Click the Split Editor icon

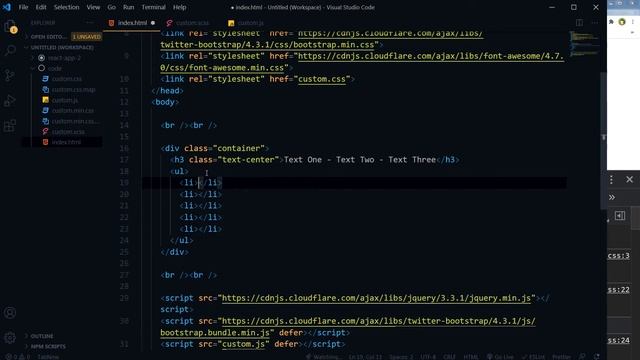(579, 23)
